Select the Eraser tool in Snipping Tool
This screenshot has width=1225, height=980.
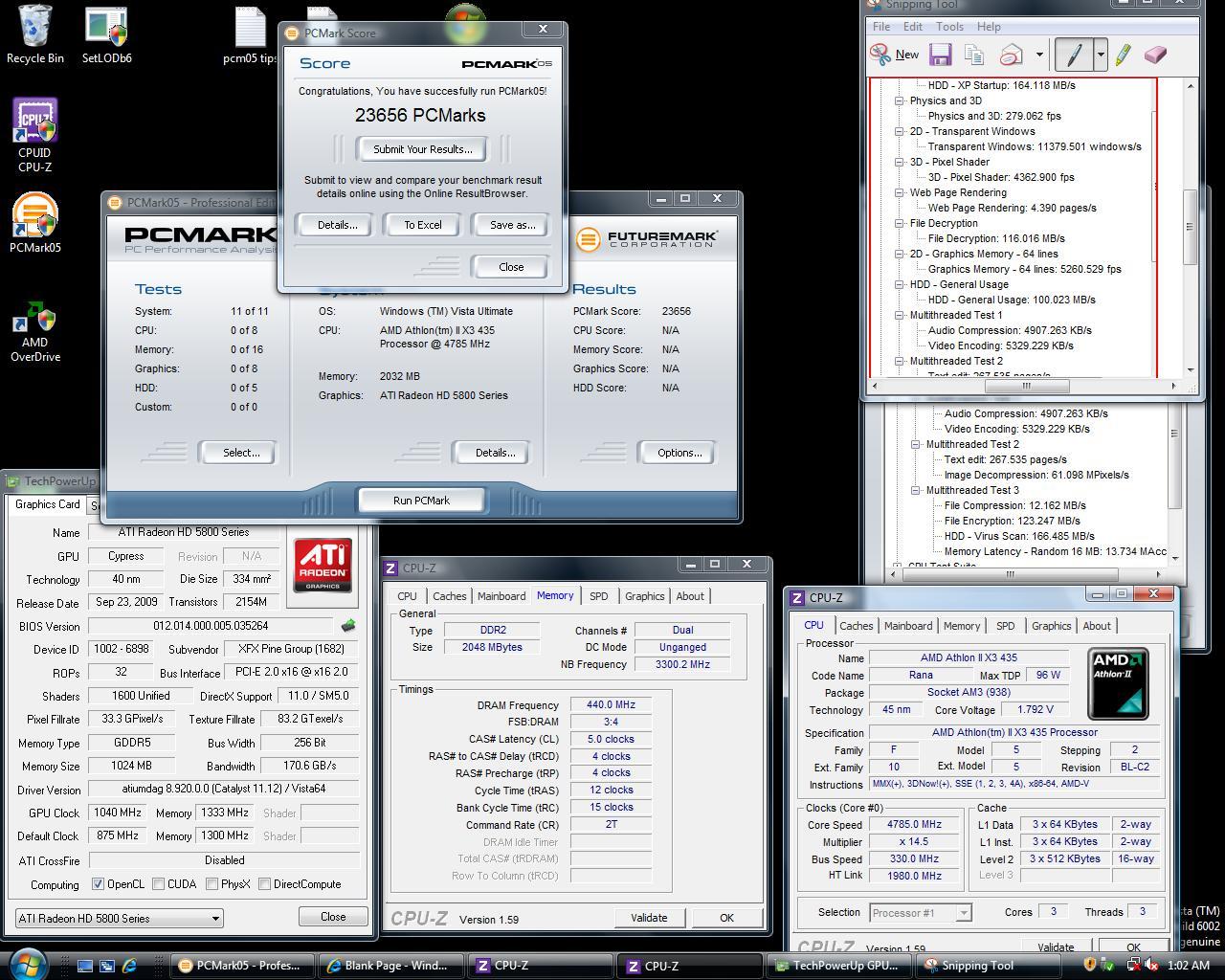coord(1155,55)
